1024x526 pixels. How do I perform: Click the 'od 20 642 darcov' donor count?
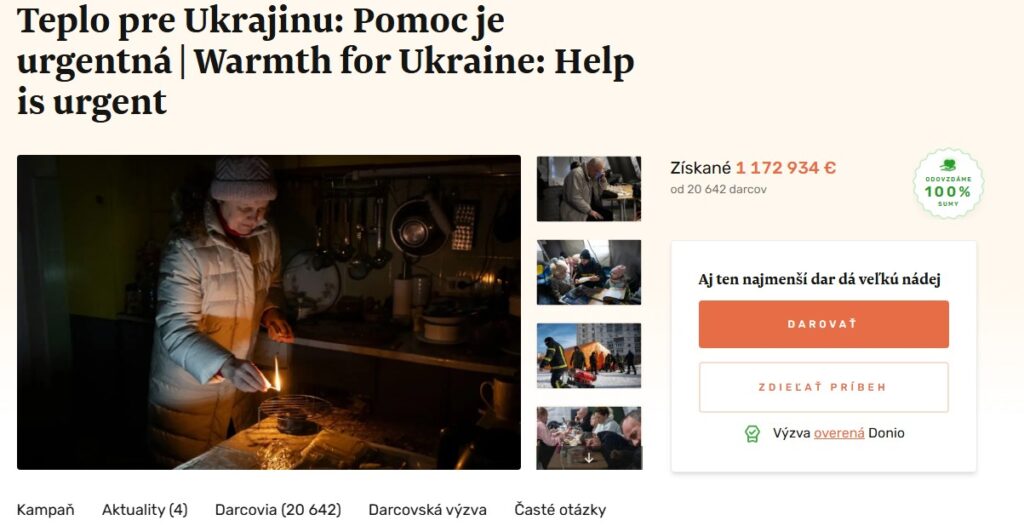coord(718,189)
